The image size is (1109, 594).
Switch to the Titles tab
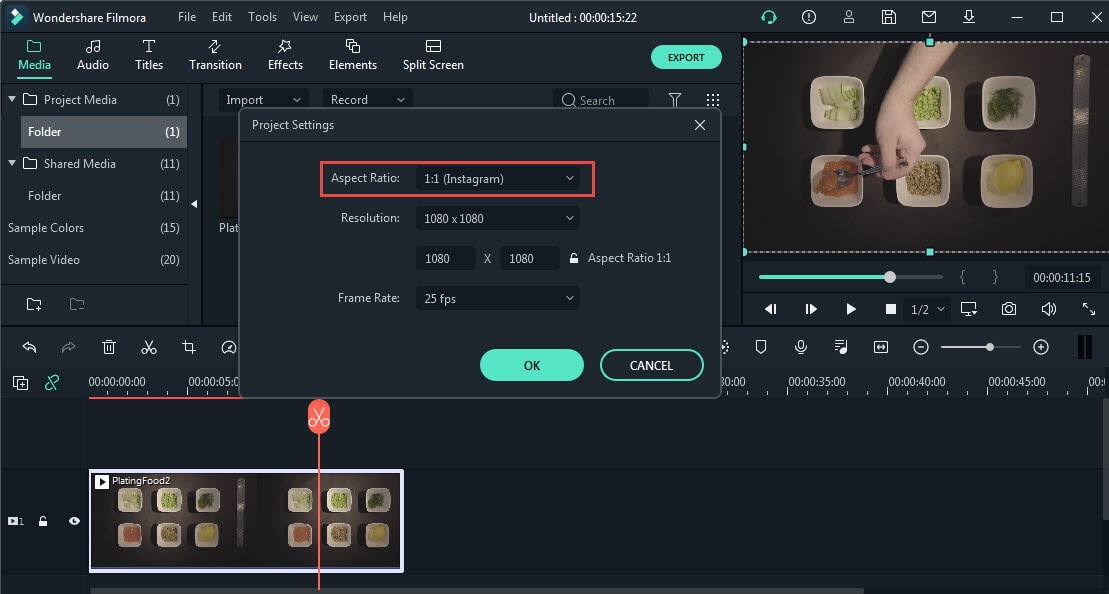click(x=149, y=55)
